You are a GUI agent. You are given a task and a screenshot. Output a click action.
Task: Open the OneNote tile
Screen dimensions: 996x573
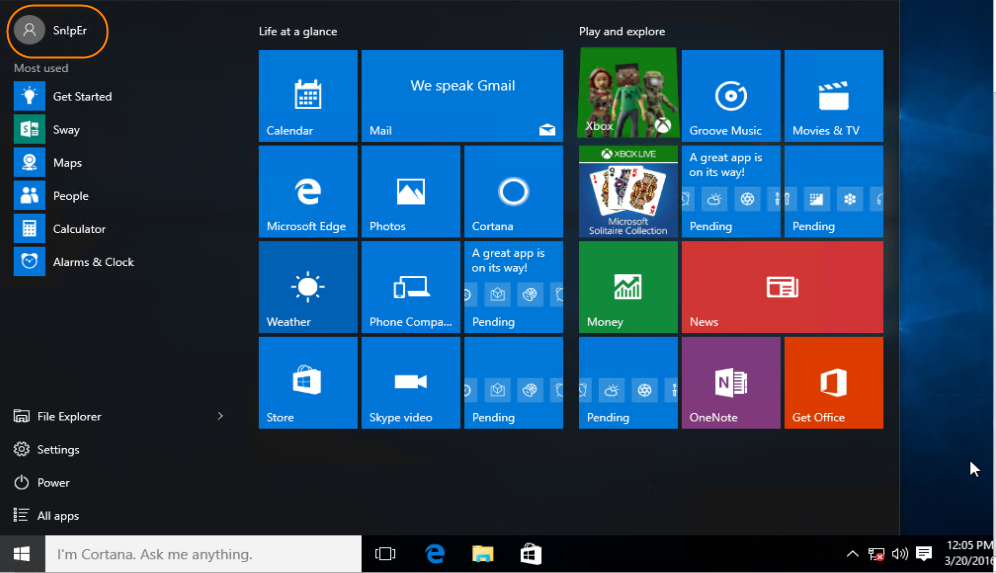coord(730,383)
